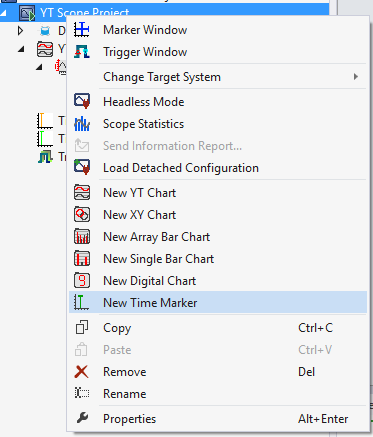Image resolution: width=373 pixels, height=437 pixels.
Task: Click the Properties wrench icon
Action: (x=82, y=418)
